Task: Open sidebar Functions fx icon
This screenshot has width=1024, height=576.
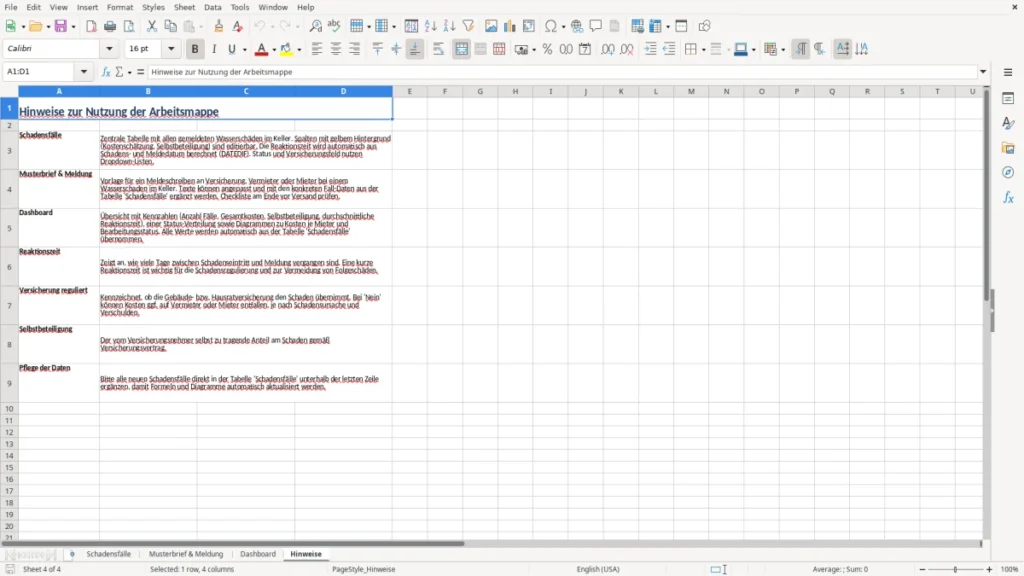Action: point(1008,197)
